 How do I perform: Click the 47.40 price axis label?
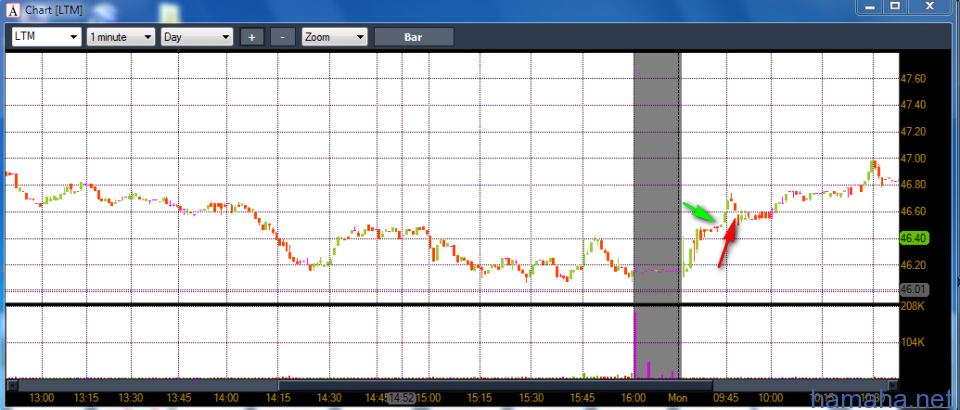913,105
